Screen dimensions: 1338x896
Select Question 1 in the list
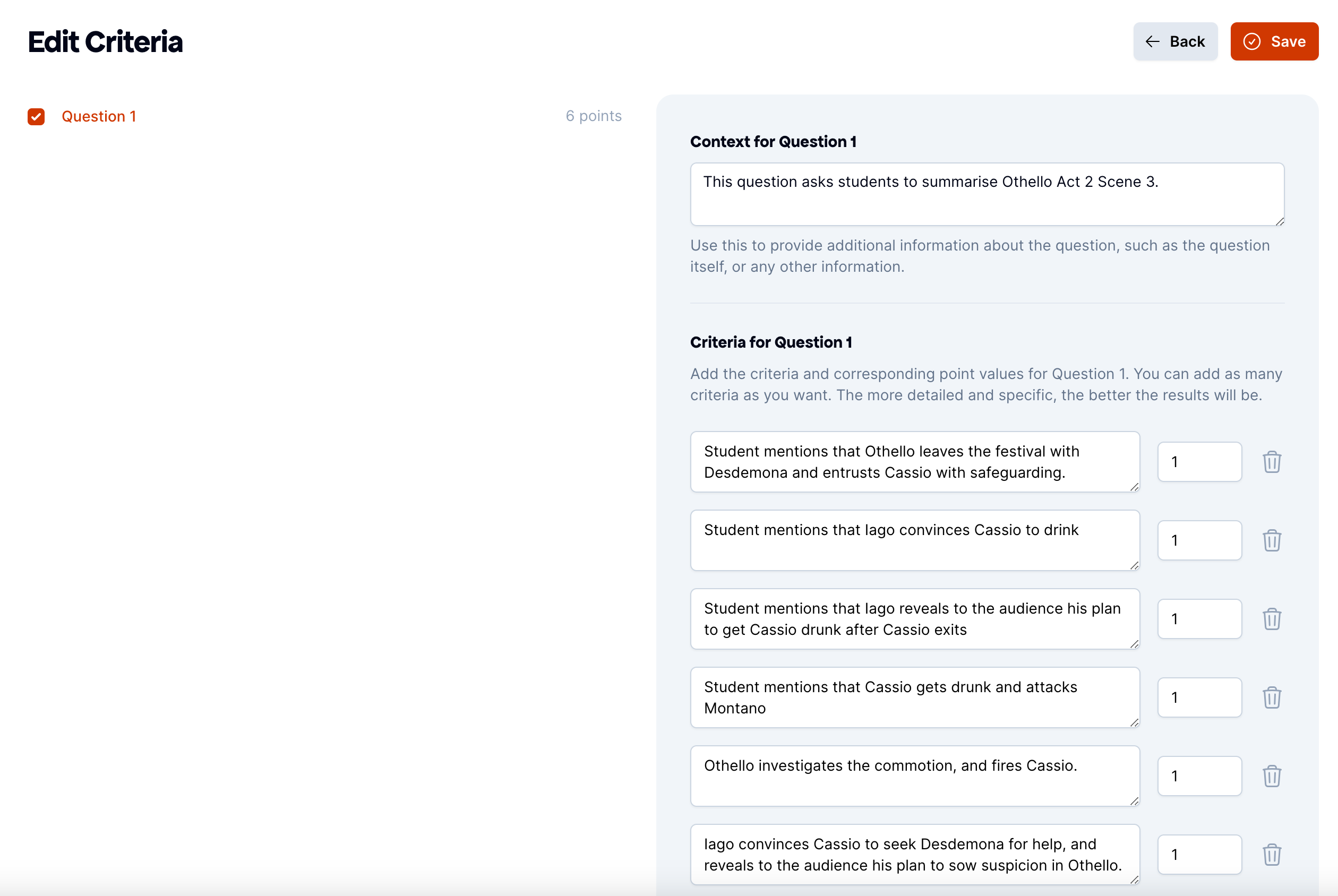(99, 117)
